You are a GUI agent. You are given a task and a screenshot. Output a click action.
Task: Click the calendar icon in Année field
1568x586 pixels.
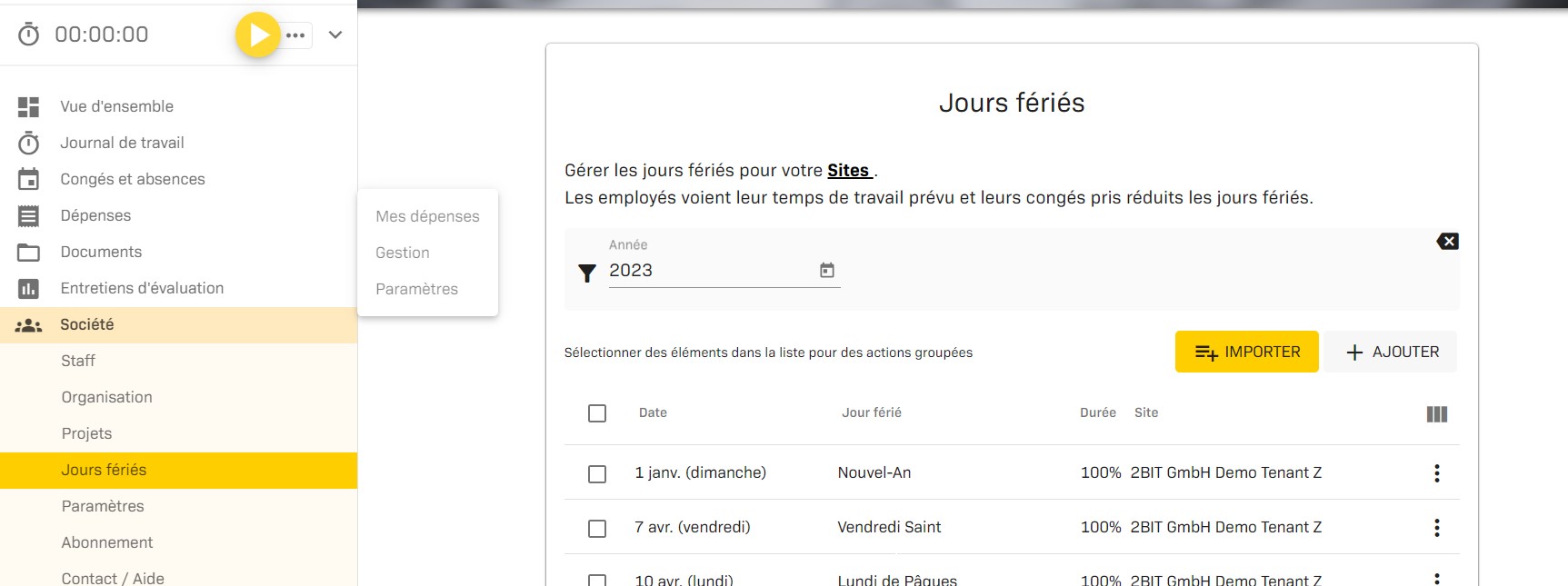pos(827,271)
